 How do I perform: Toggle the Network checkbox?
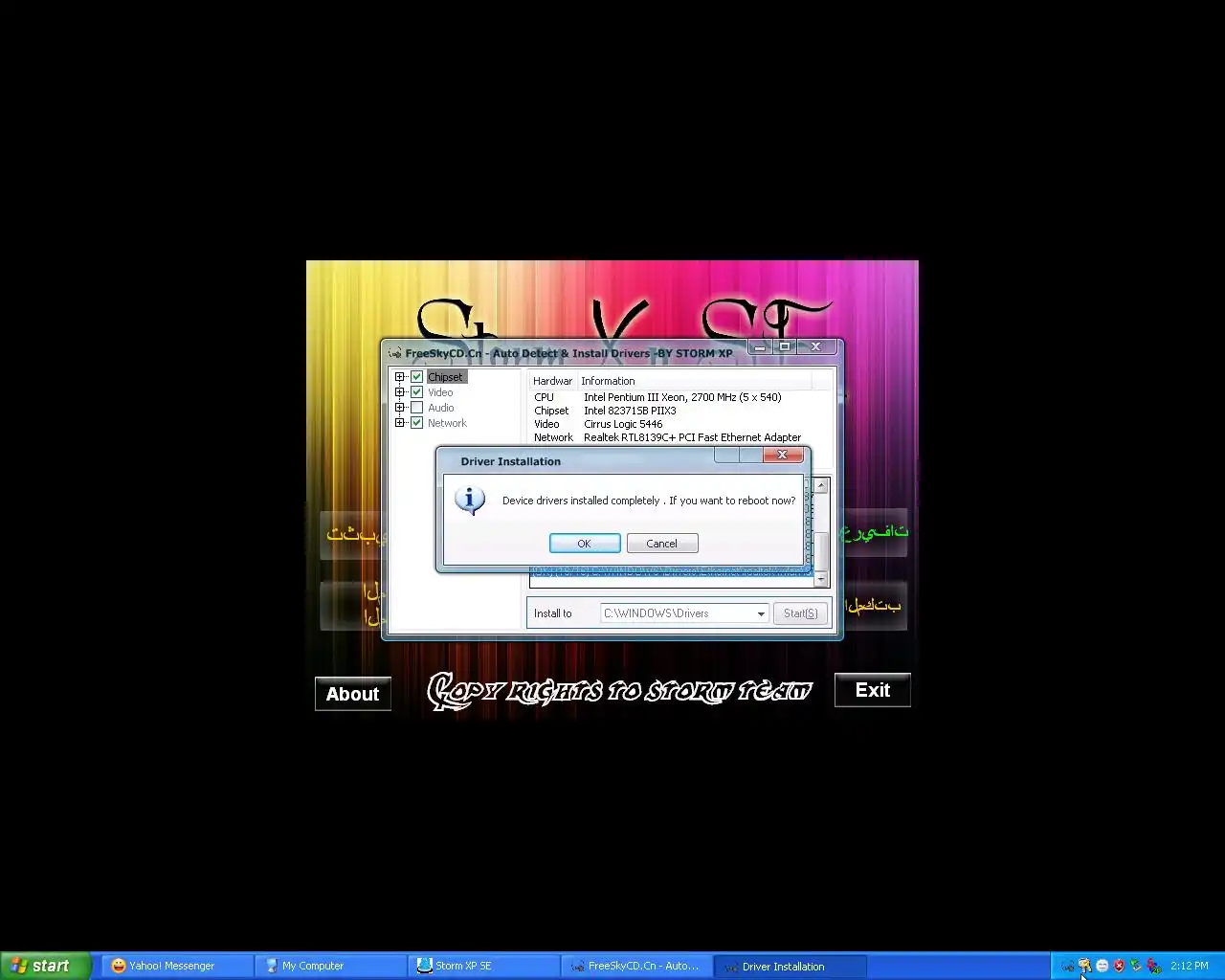pos(416,423)
